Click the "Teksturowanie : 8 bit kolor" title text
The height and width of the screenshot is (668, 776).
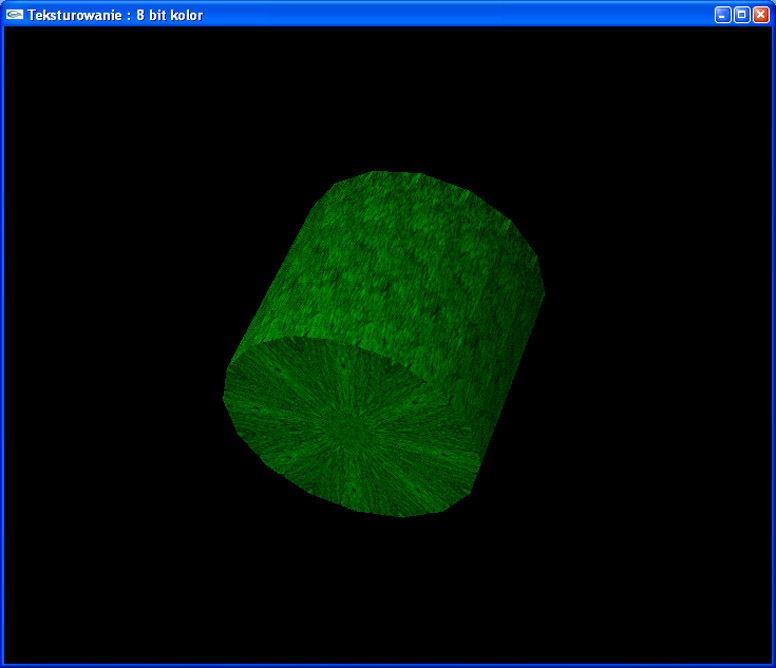point(115,15)
